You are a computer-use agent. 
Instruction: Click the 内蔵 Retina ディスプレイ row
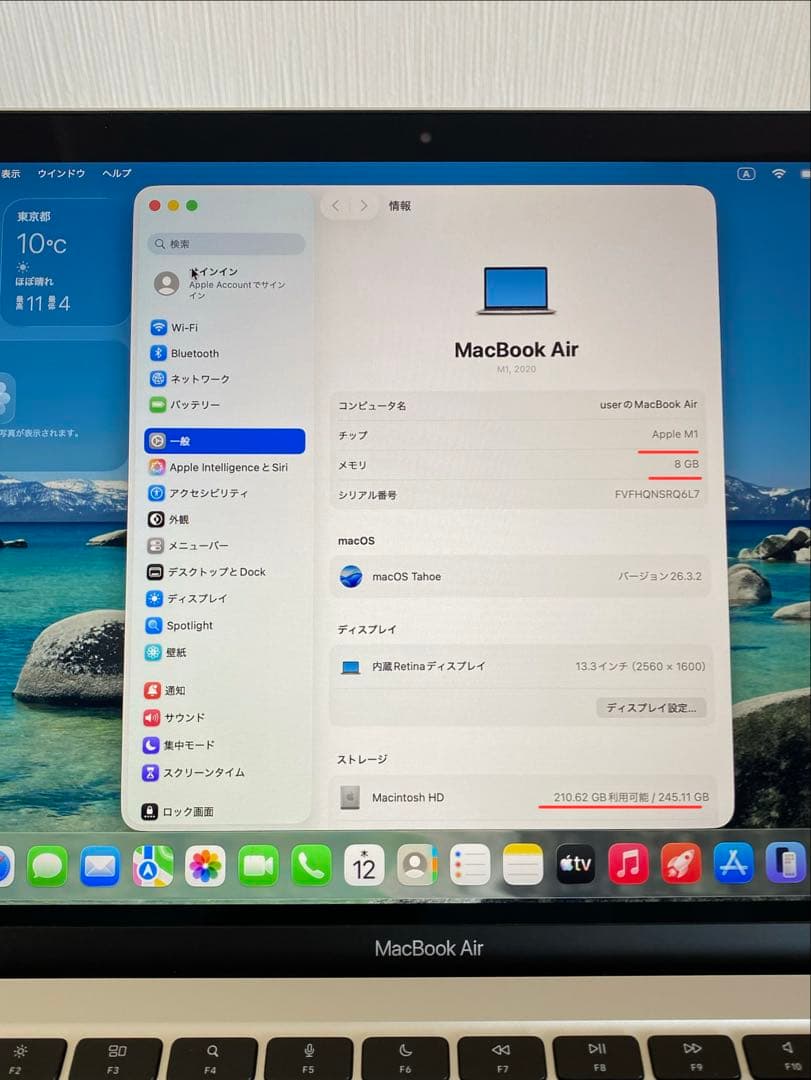[521, 667]
